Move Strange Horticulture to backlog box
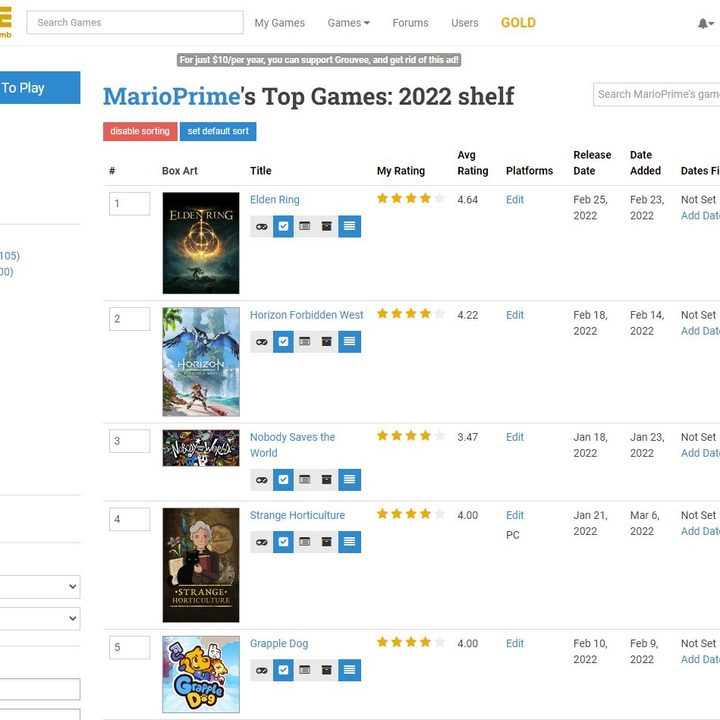Screen dimensions: 720x720 pyautogui.click(x=327, y=542)
